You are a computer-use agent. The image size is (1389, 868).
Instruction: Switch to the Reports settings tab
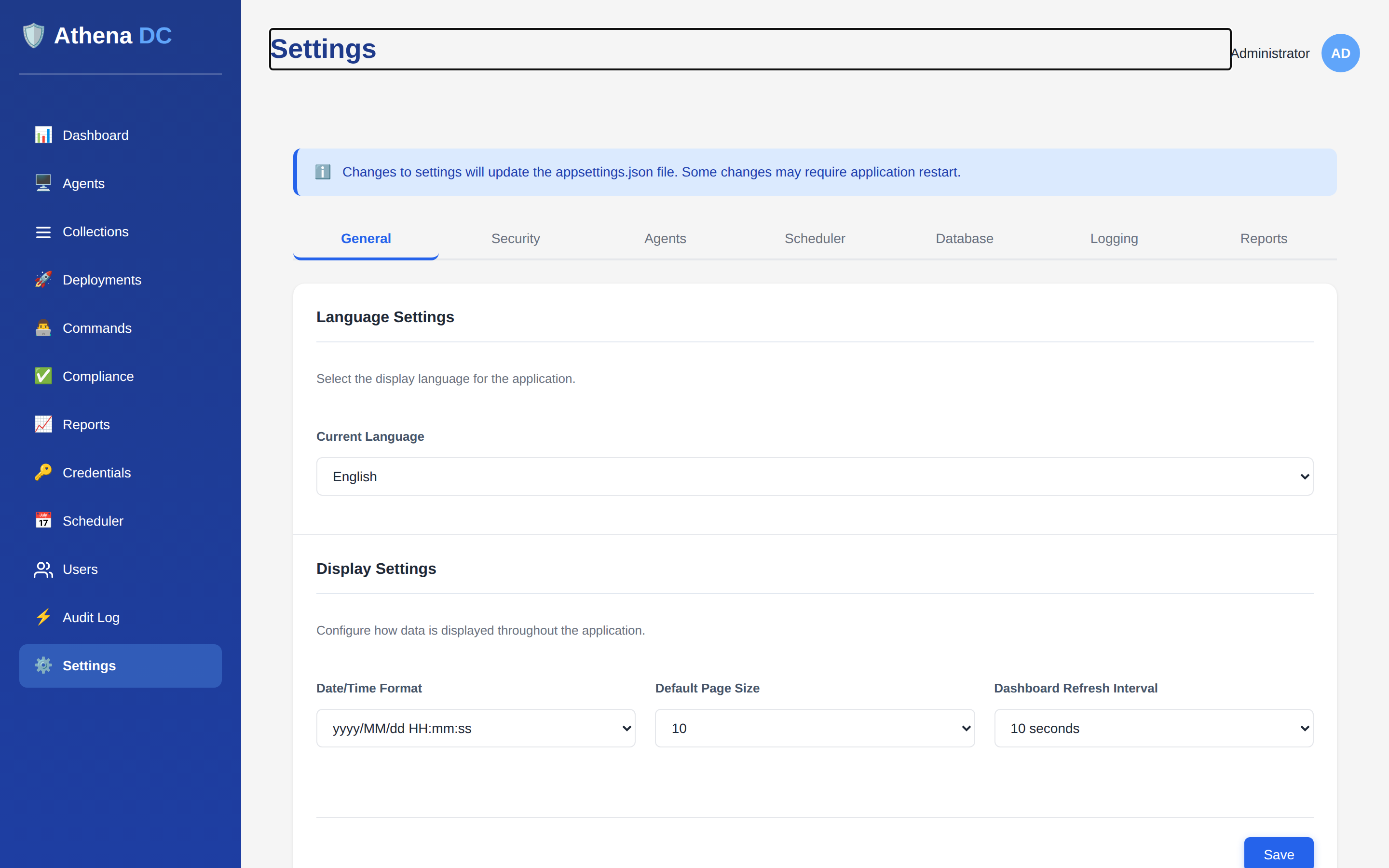tap(1263, 238)
